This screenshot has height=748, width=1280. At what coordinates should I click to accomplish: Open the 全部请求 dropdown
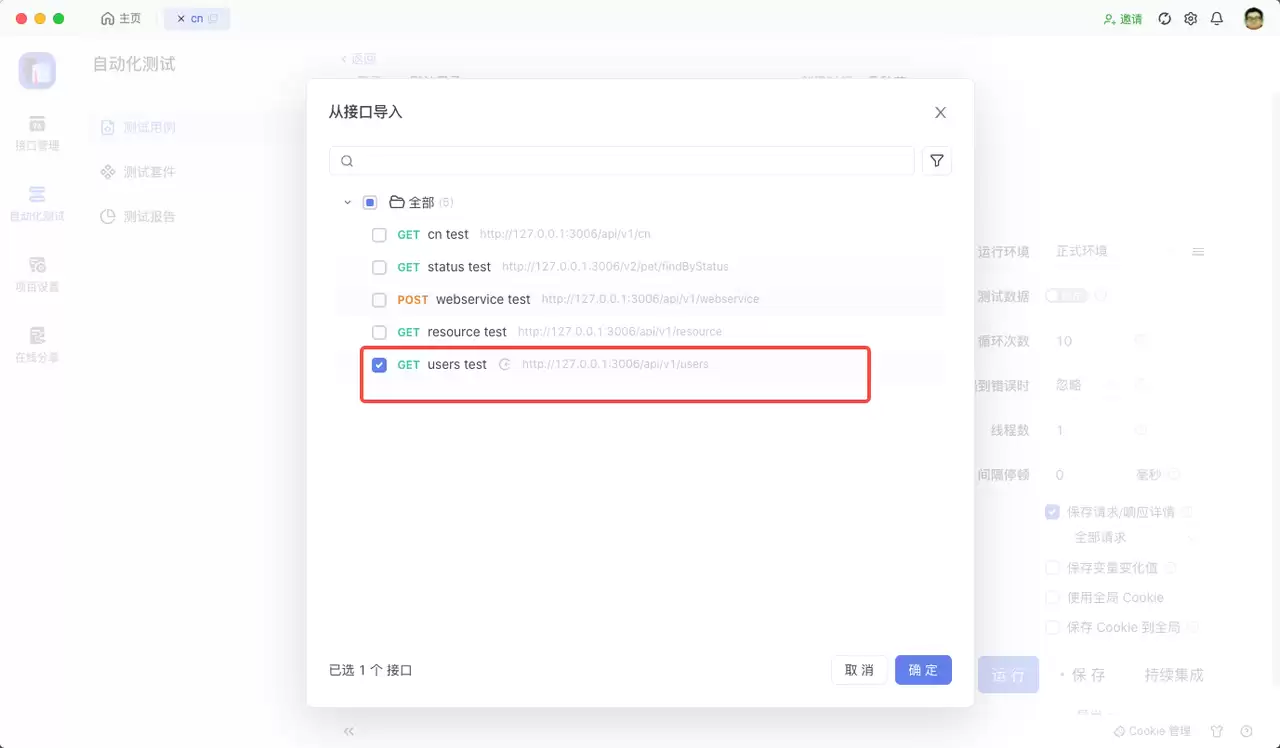(x=1134, y=538)
